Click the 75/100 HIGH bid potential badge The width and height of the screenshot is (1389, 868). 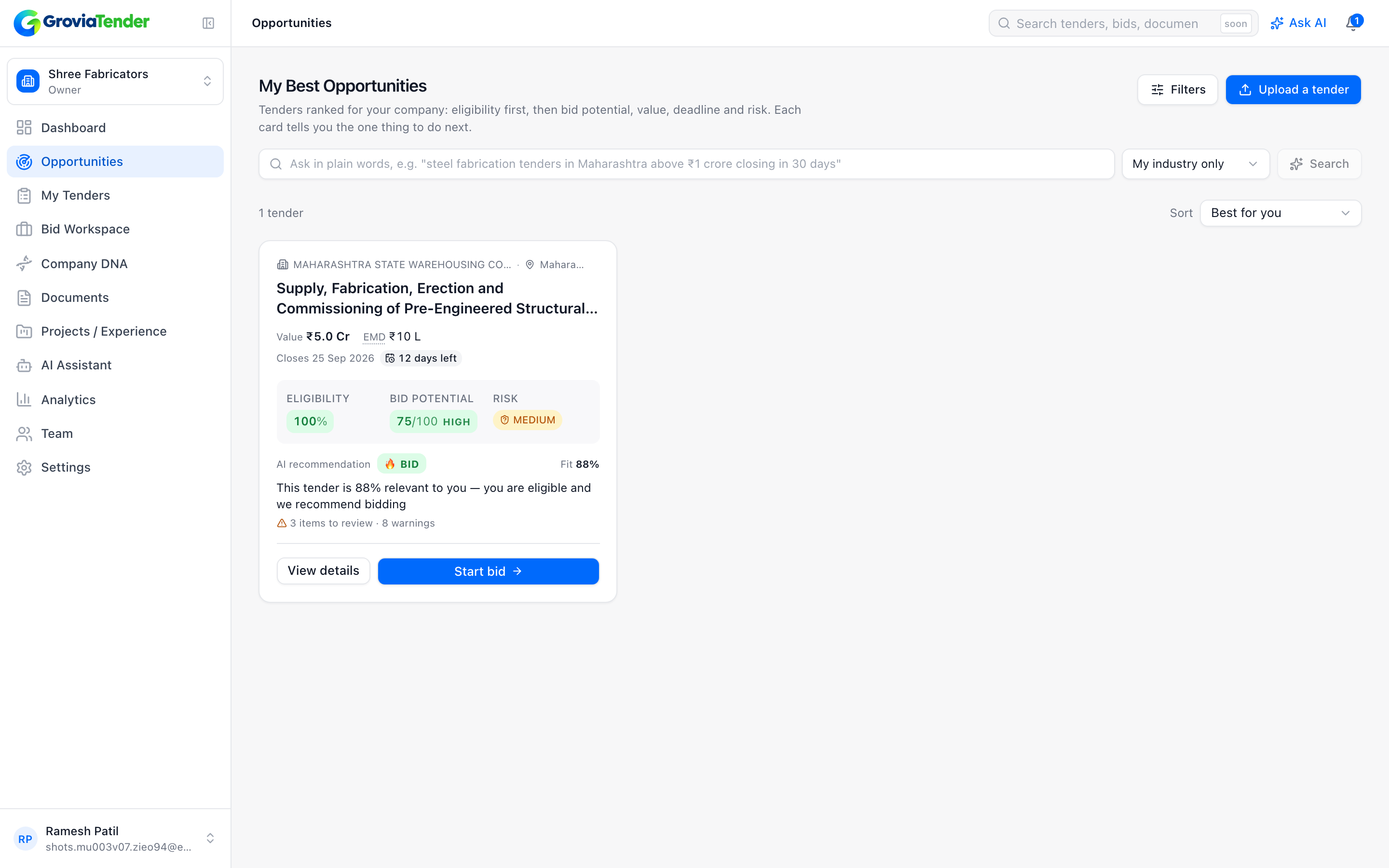coord(434,421)
